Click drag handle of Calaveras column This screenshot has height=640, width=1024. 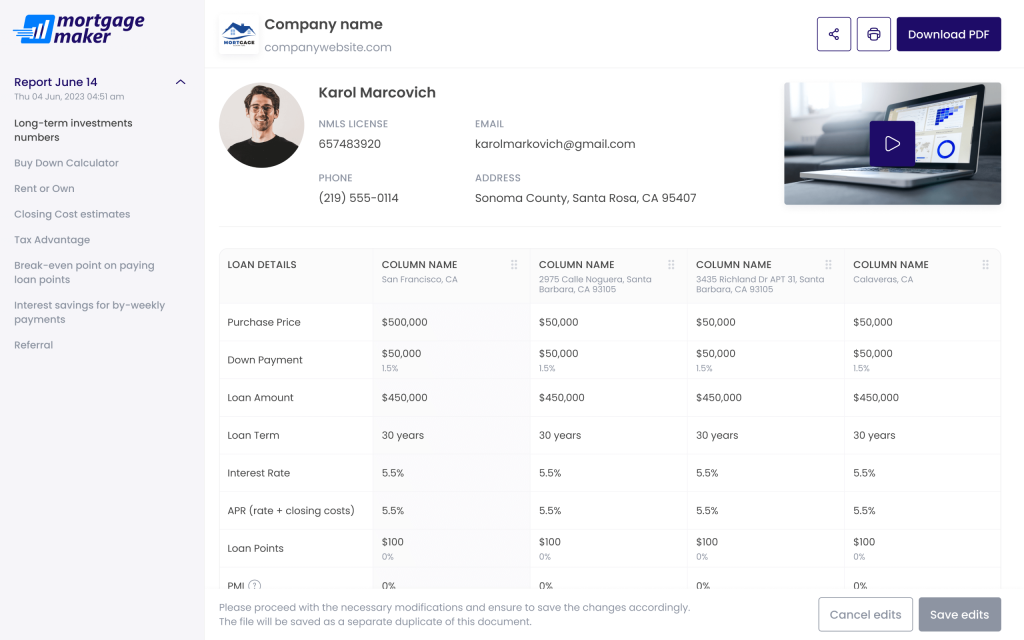coord(985,265)
